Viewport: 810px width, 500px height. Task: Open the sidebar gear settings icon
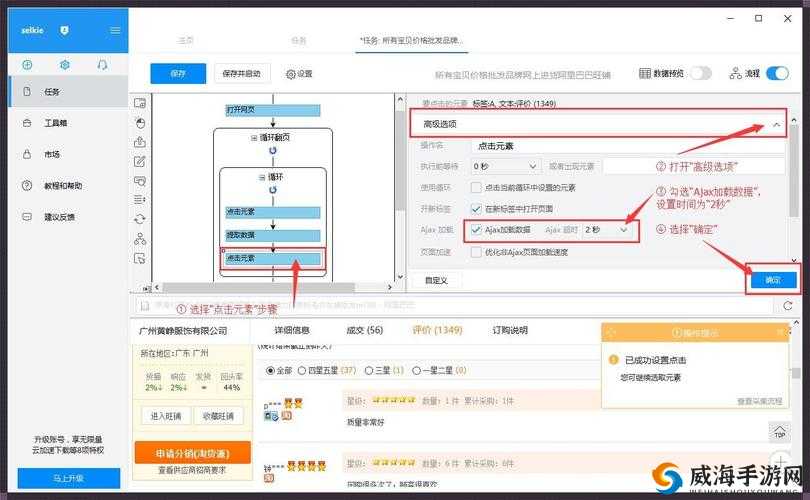[x=65, y=65]
